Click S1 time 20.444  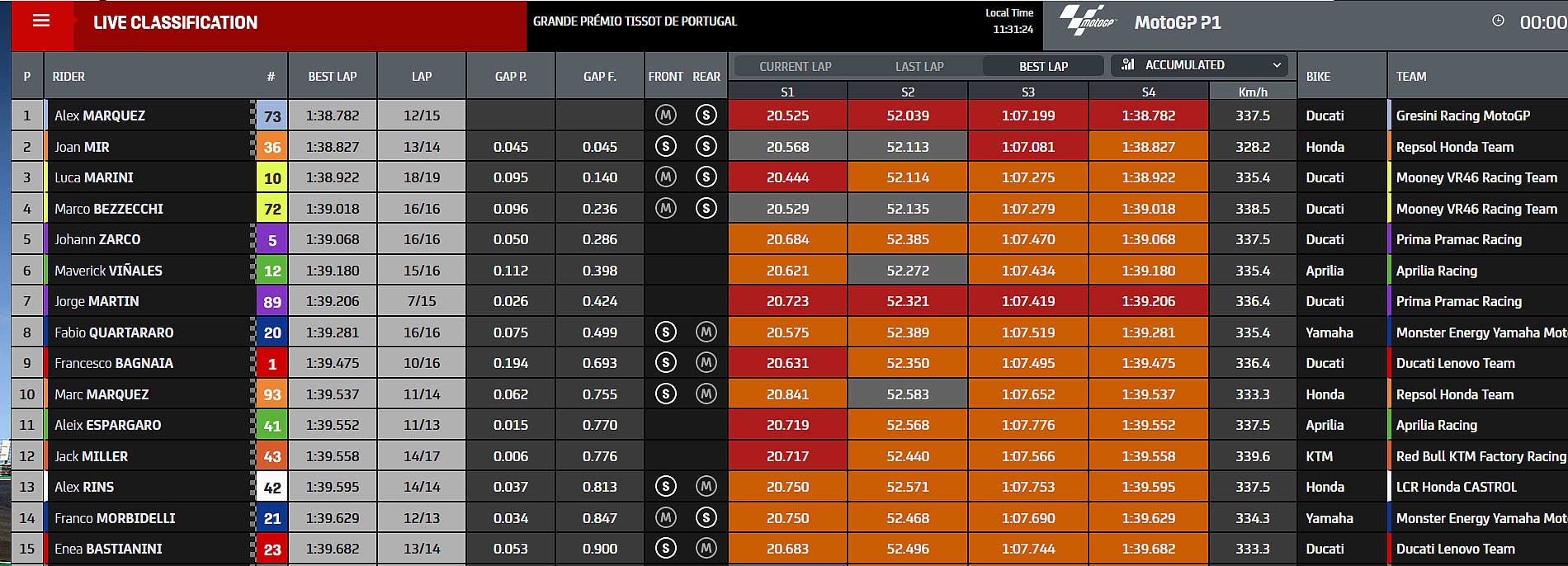click(787, 177)
